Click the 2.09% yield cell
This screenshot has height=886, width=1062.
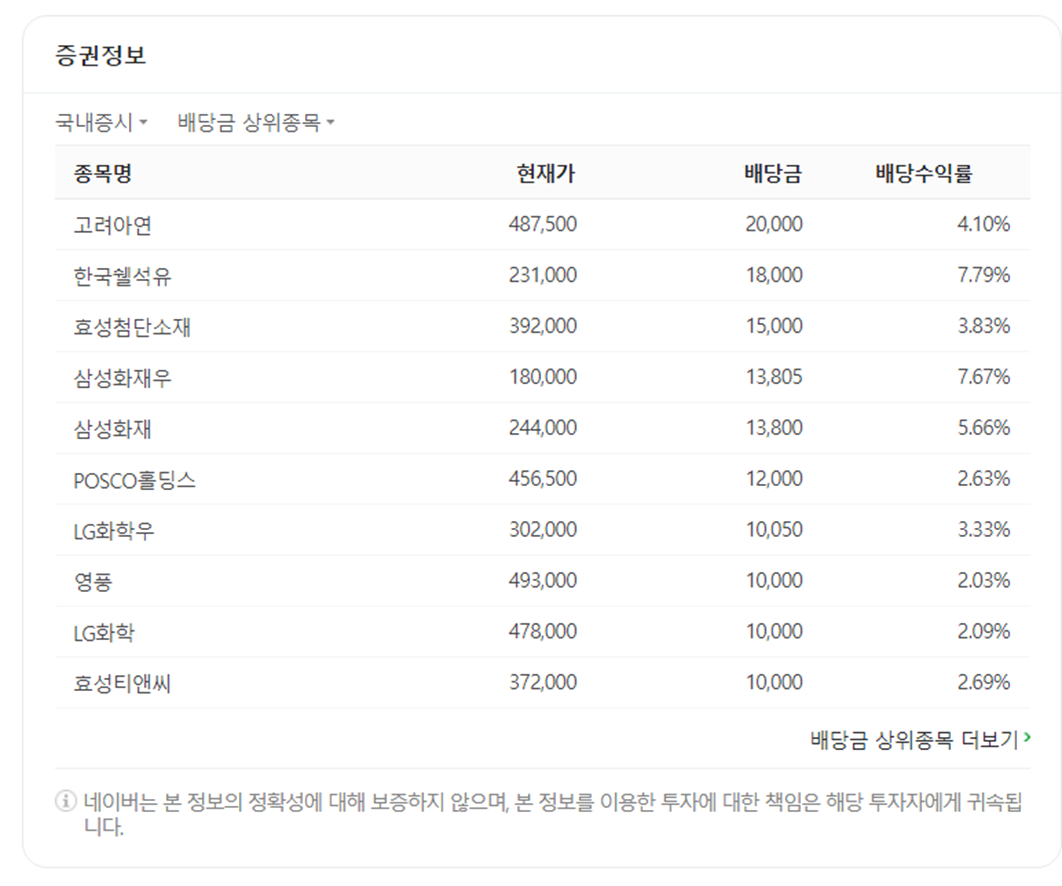(983, 631)
